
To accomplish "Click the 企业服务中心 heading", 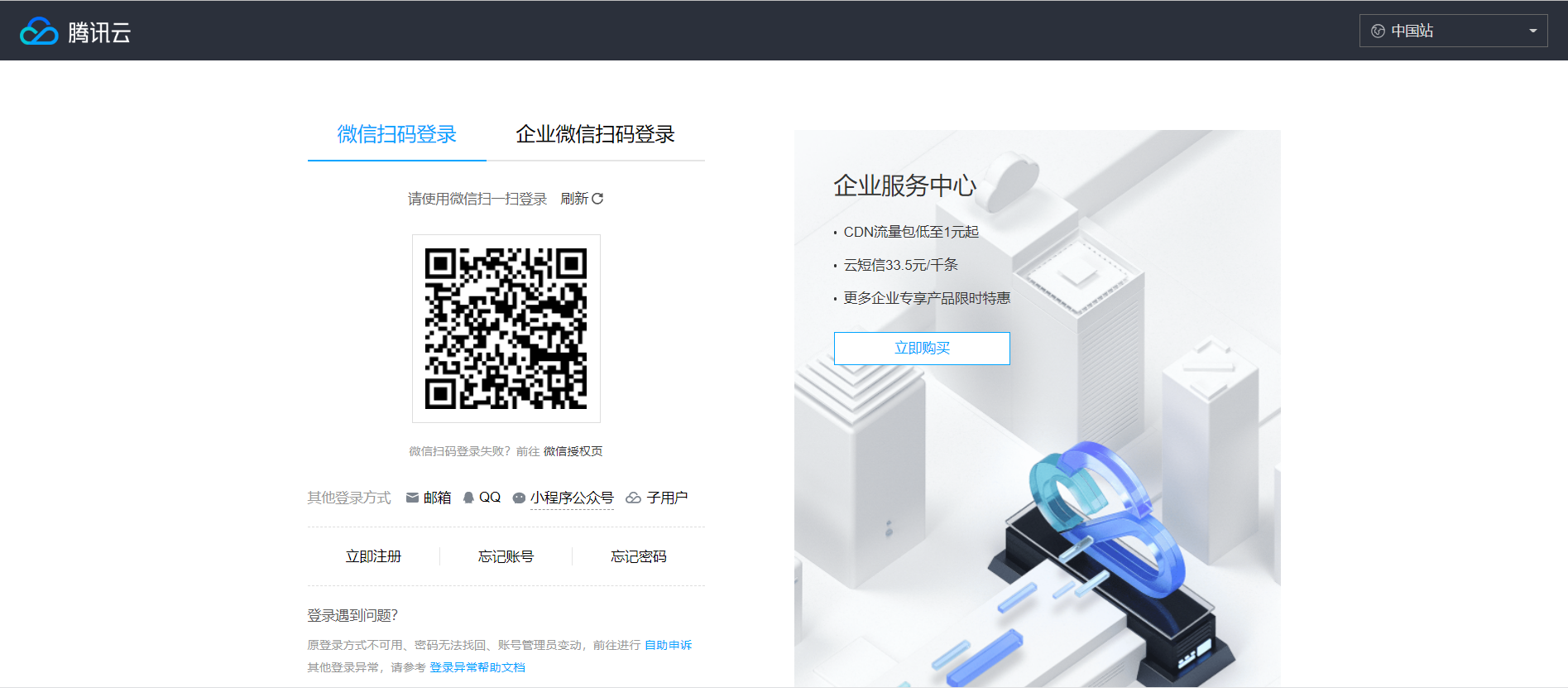I will pyautogui.click(x=905, y=185).
